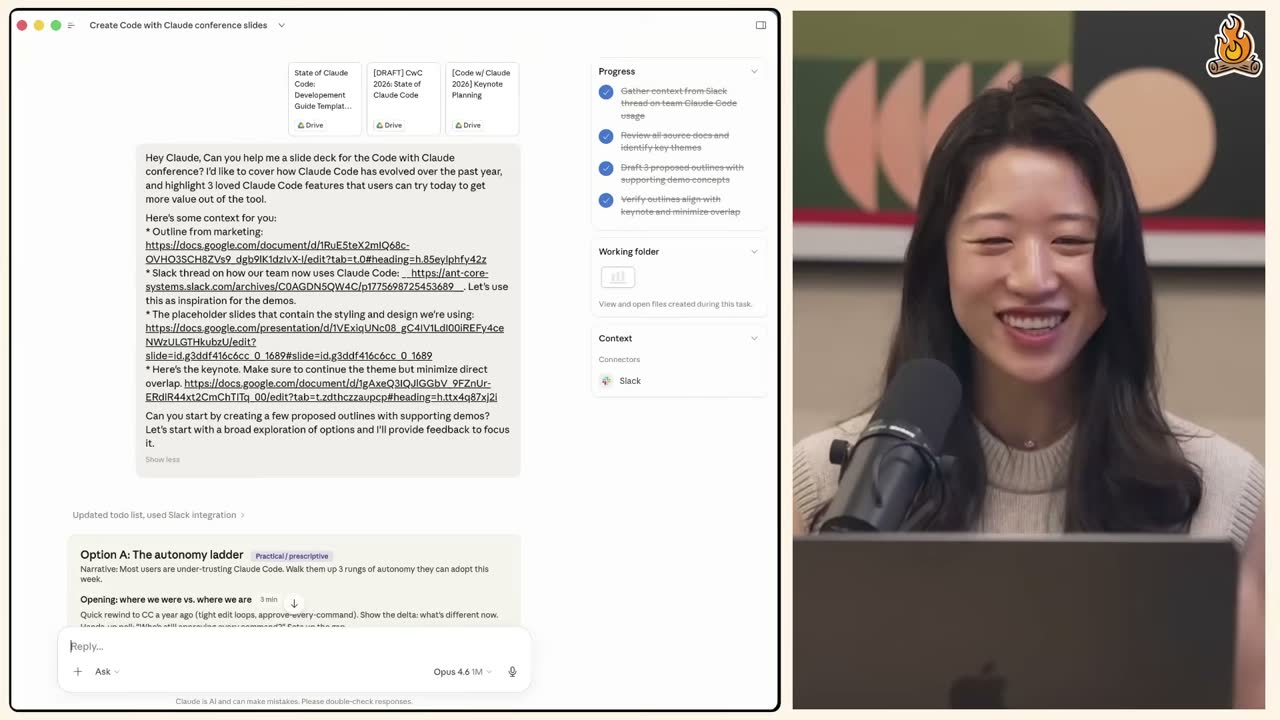This screenshot has height=720, width=1280.
Task: Click the 'Connectors' label in Context panel
Action: coord(619,360)
